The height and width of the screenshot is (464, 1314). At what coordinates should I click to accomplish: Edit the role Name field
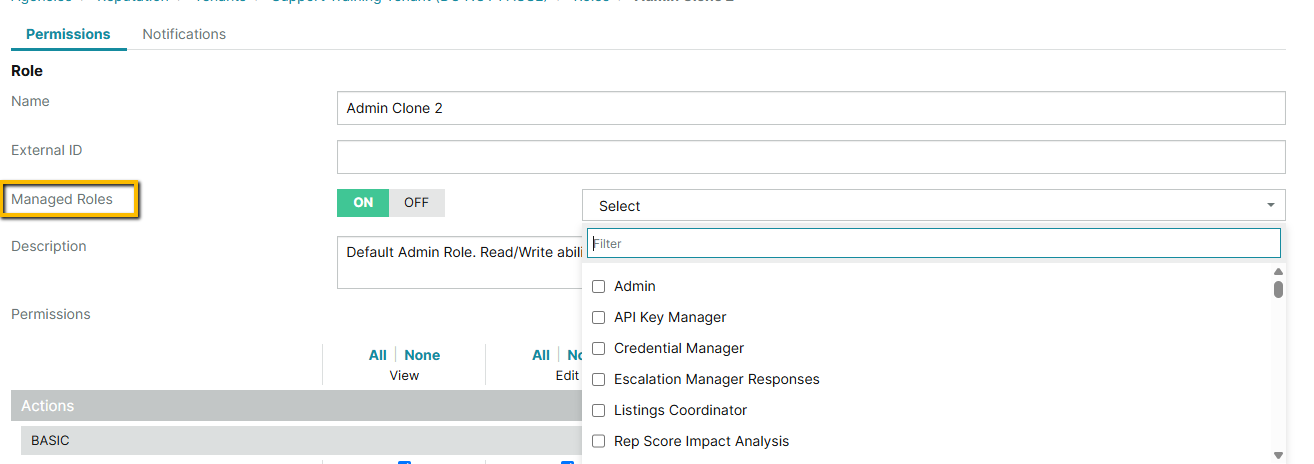click(x=811, y=108)
